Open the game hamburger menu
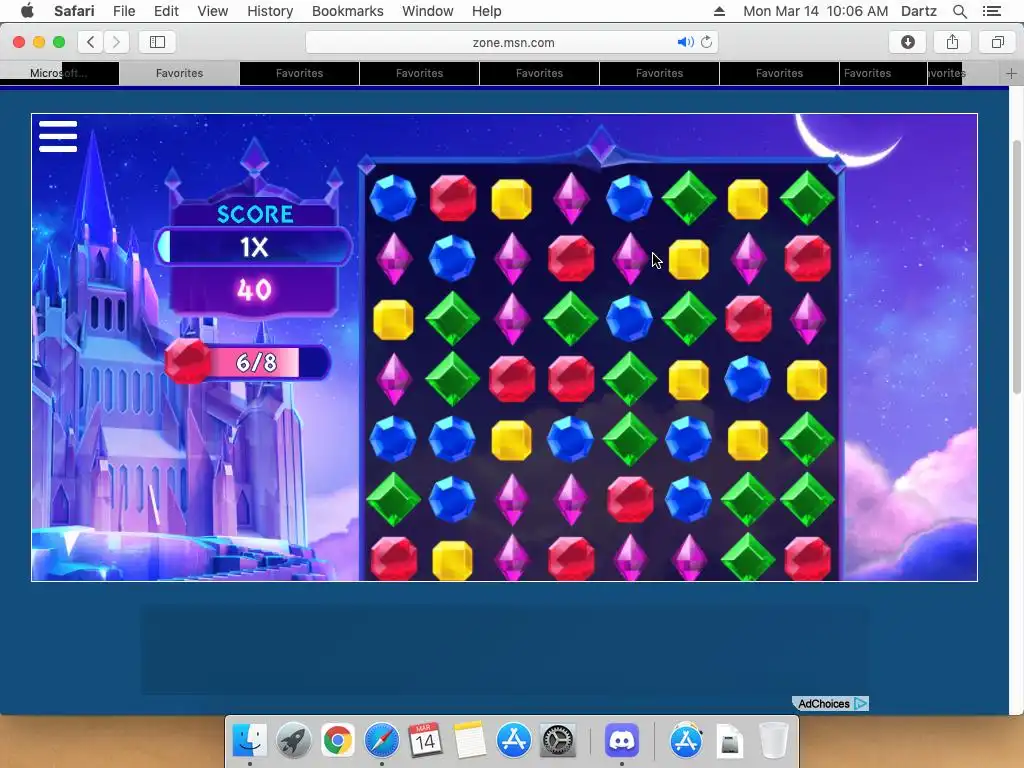1024x768 pixels. [x=58, y=136]
